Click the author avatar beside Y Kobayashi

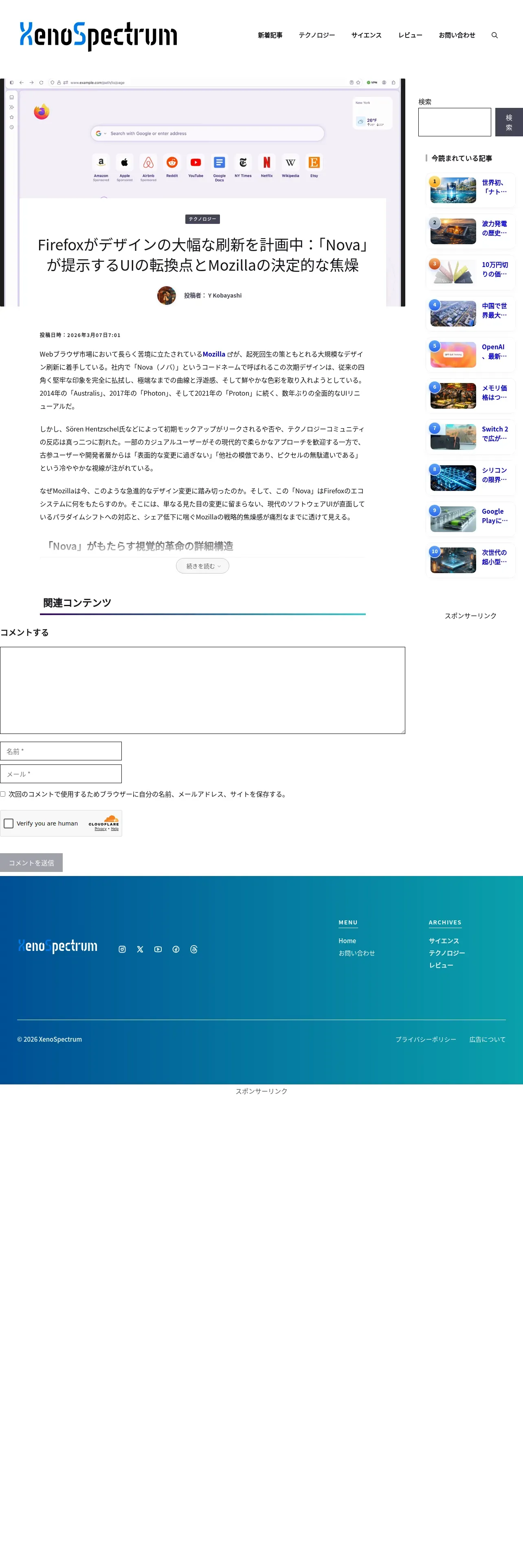click(x=166, y=295)
